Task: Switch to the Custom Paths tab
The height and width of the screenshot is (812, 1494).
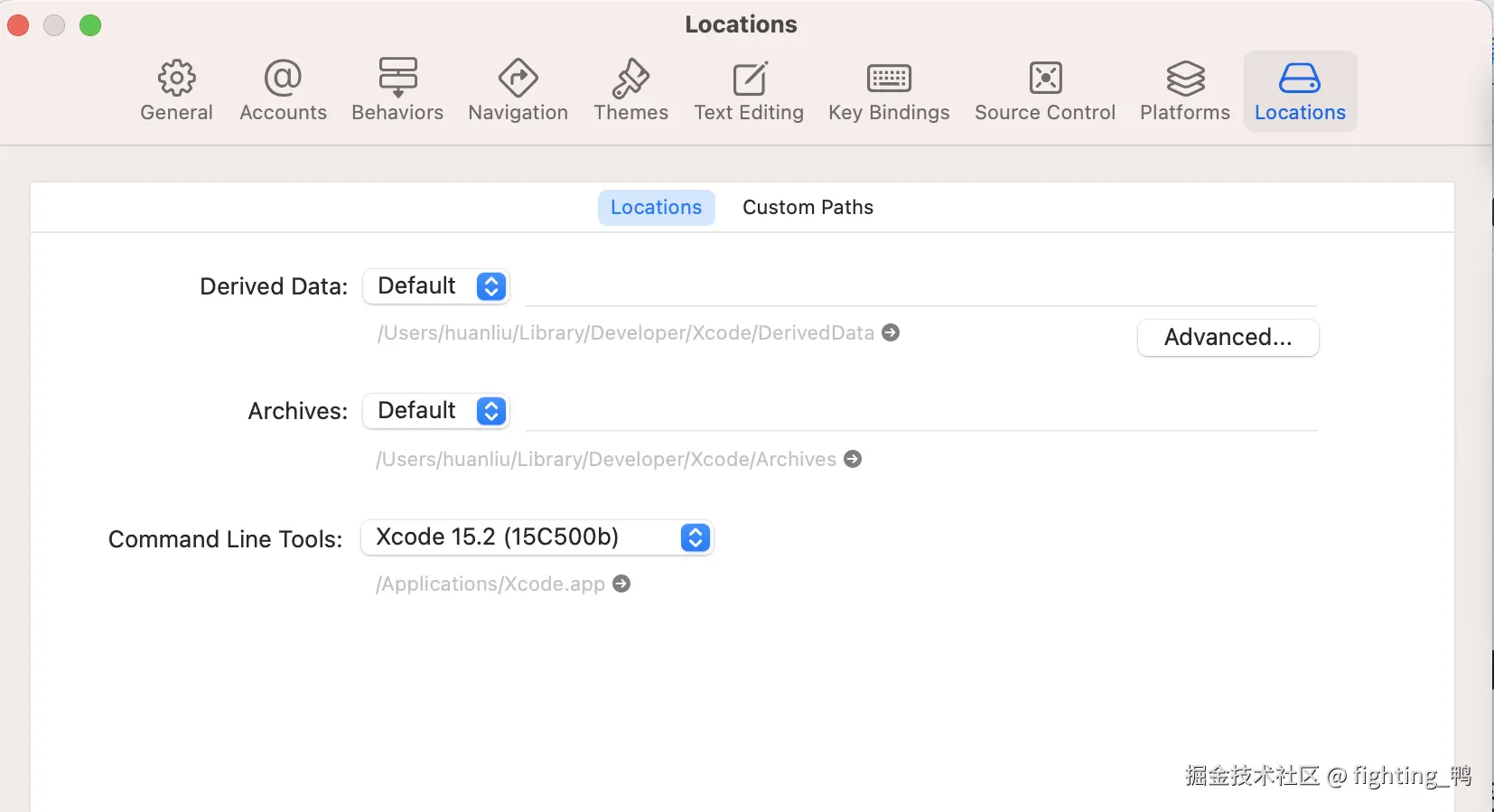Action: pos(808,208)
